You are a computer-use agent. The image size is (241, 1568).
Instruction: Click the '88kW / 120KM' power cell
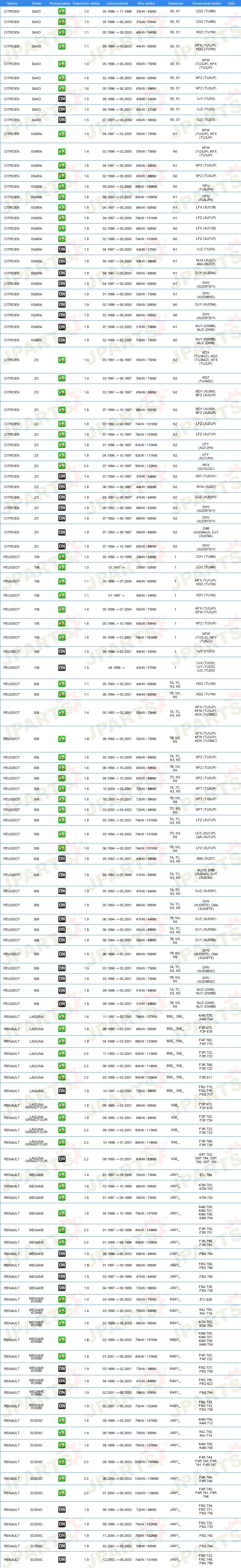pyautogui.click(x=146, y=1041)
